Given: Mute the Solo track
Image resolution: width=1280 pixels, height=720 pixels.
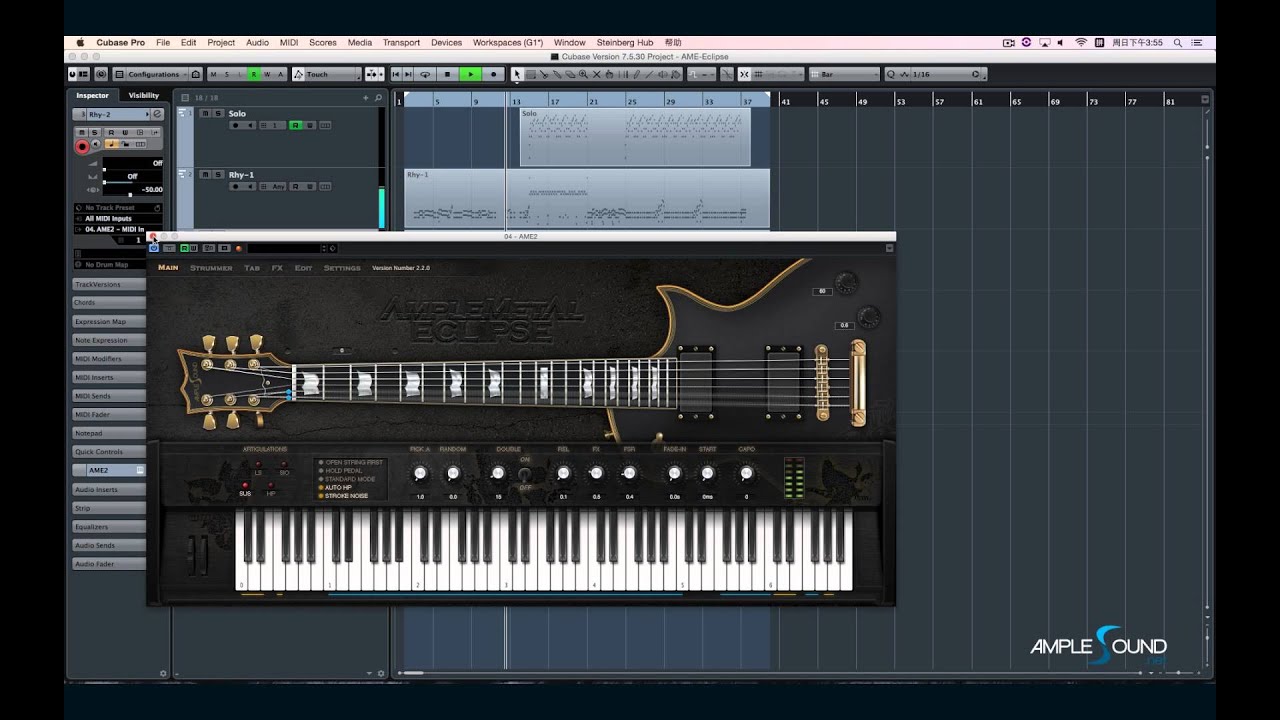Looking at the screenshot, I should [x=205, y=114].
